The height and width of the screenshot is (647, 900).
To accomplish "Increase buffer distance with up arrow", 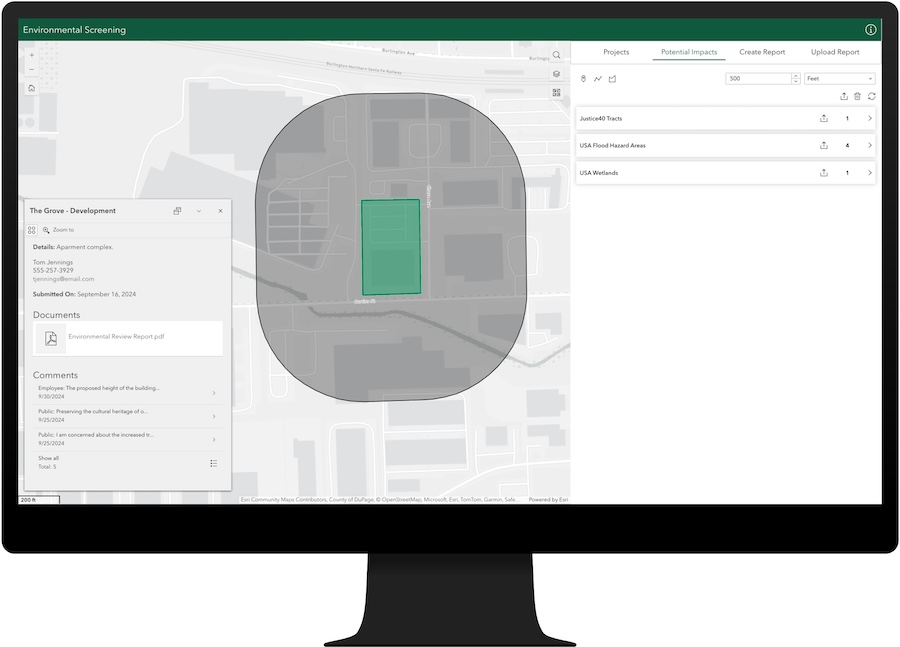I will [796, 76].
